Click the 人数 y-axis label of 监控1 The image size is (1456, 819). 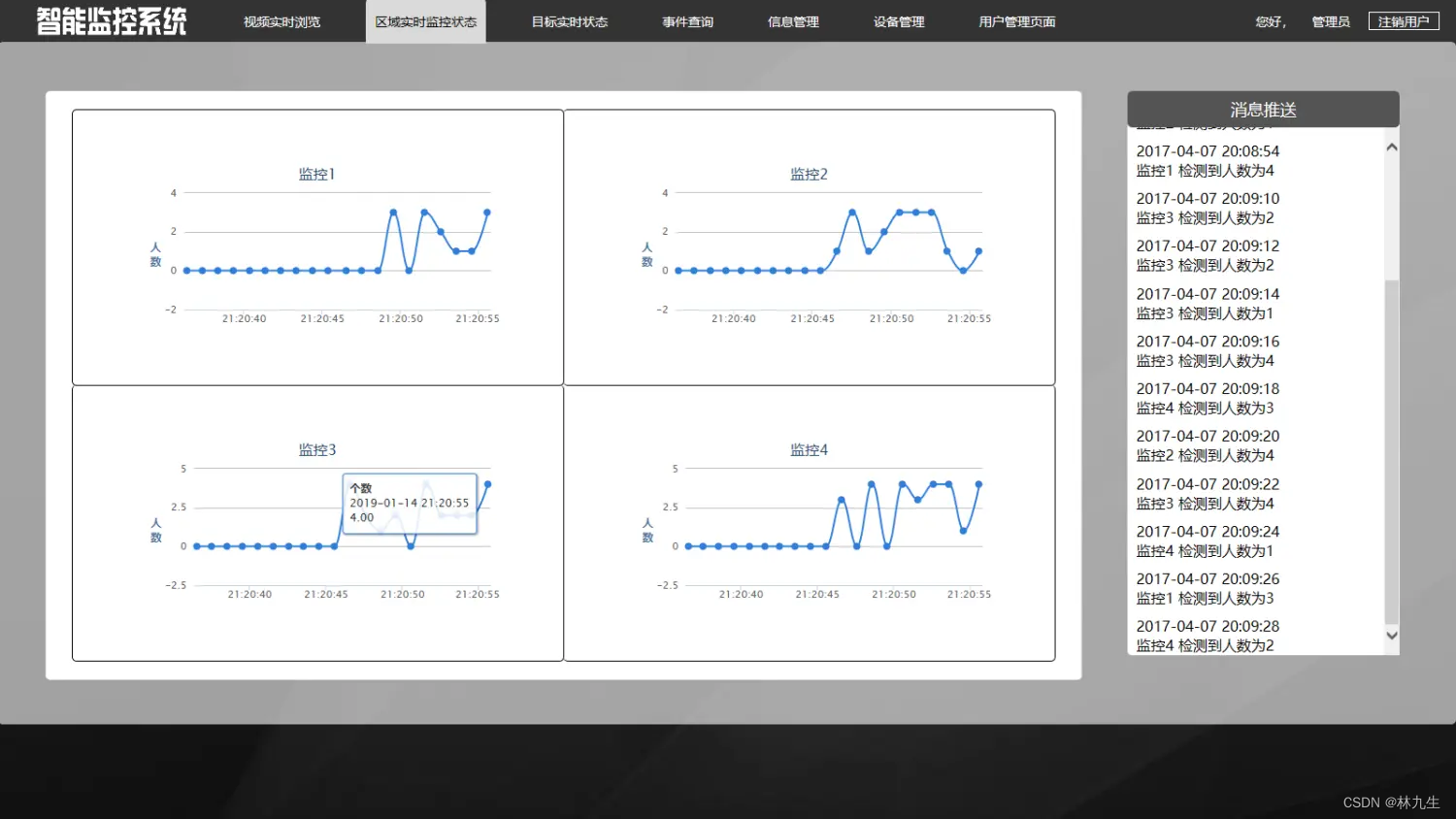pos(155,254)
